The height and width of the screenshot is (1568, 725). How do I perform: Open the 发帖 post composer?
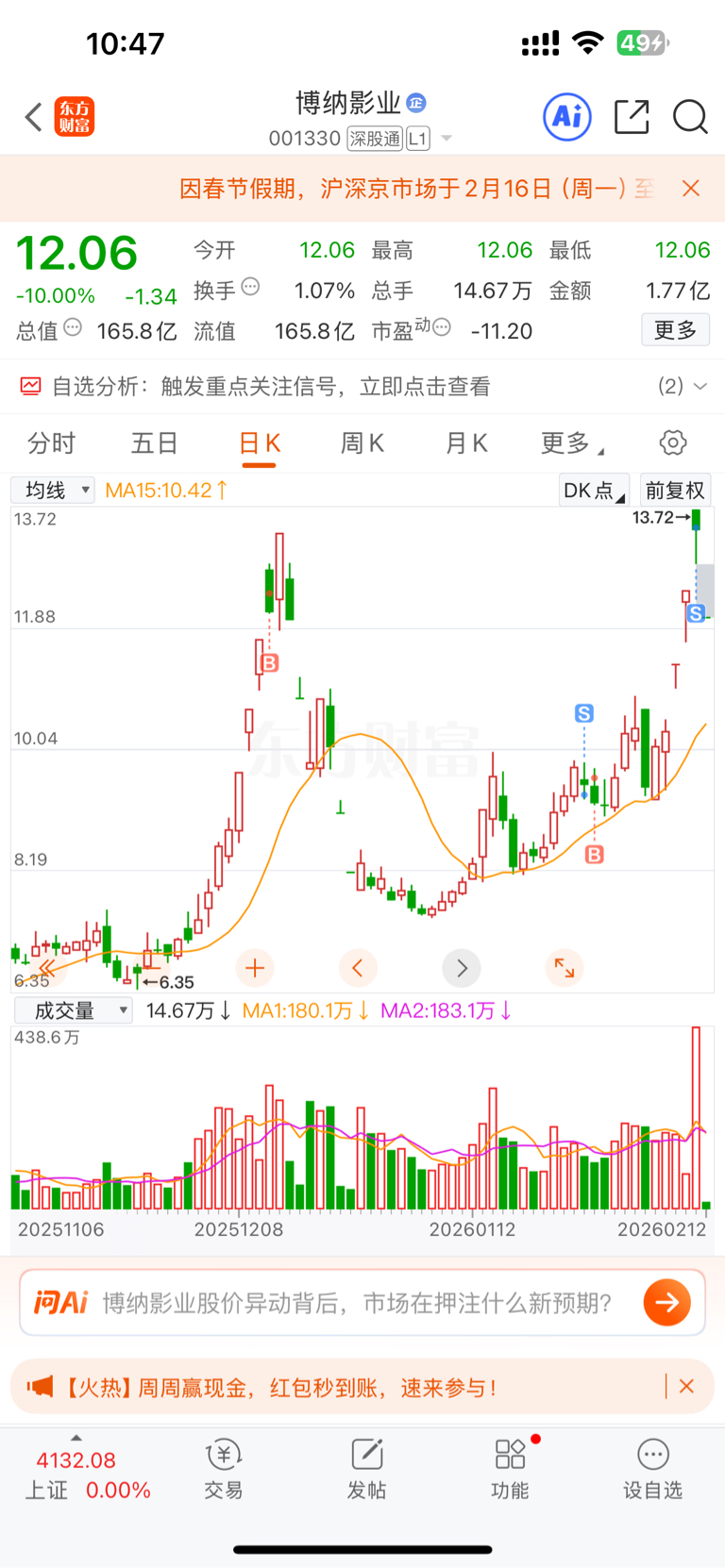click(x=366, y=1470)
